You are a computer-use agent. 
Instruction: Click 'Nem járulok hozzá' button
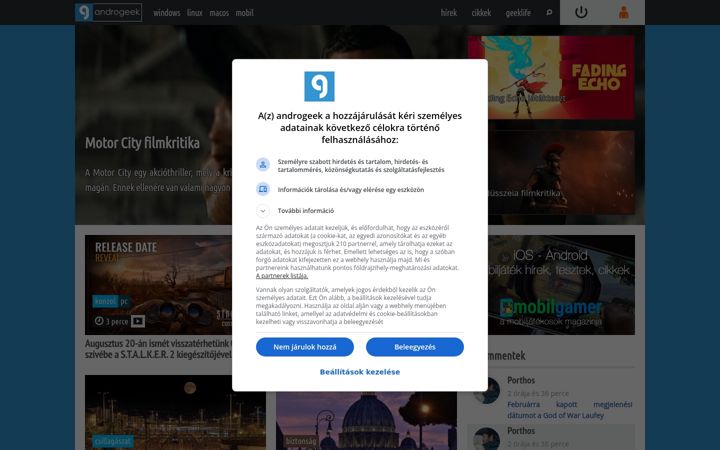click(305, 347)
